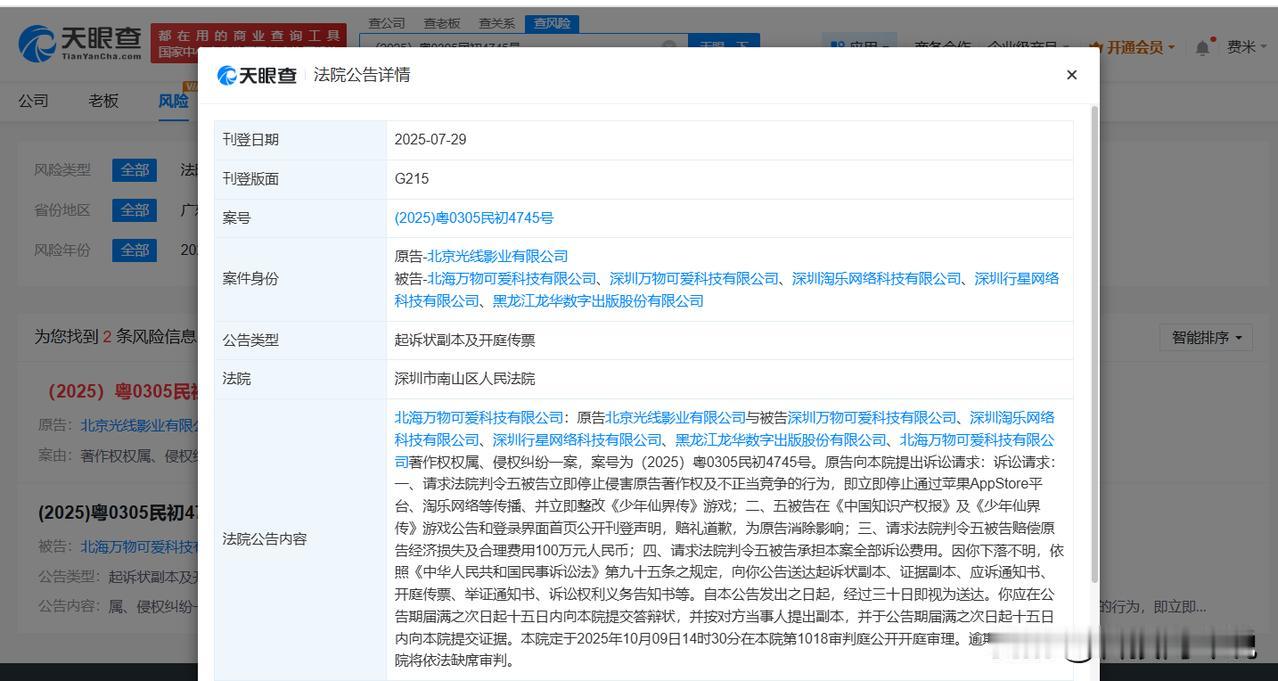Click the dialog's vertical scrollbar
This screenshot has height=681, width=1278.
[x=1093, y=345]
